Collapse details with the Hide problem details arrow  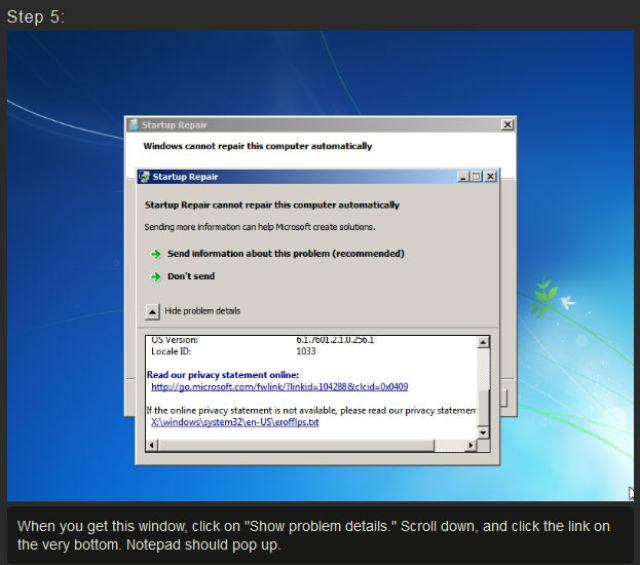coord(153,311)
